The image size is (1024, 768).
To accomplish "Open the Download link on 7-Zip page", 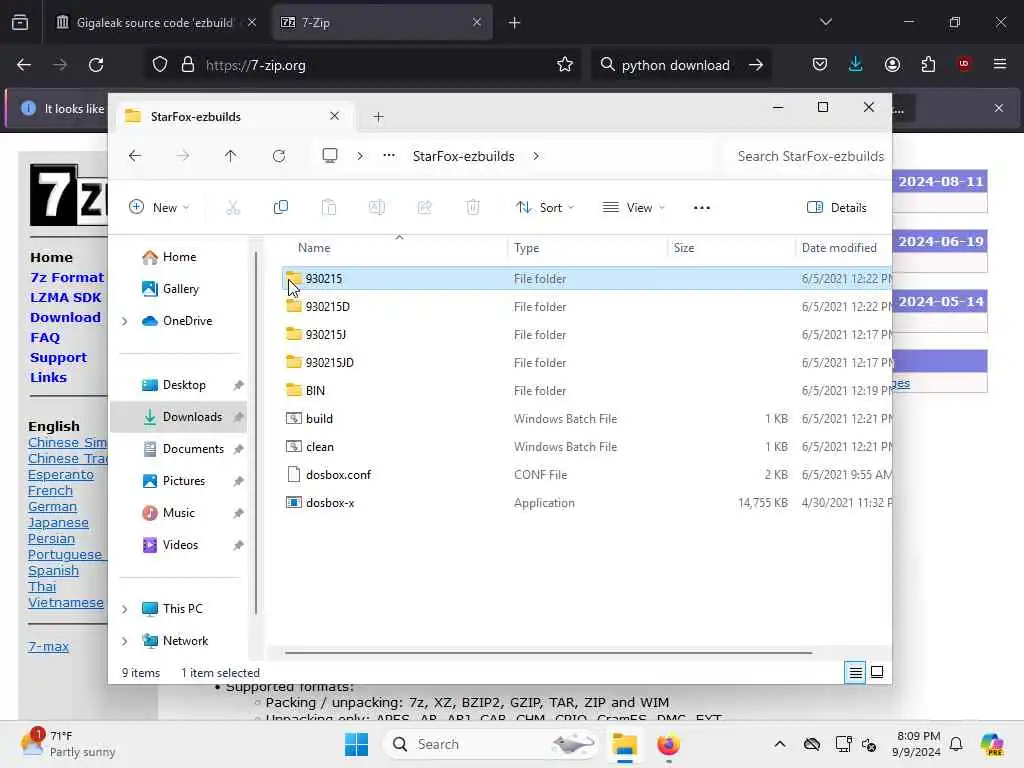I will [x=65, y=317].
